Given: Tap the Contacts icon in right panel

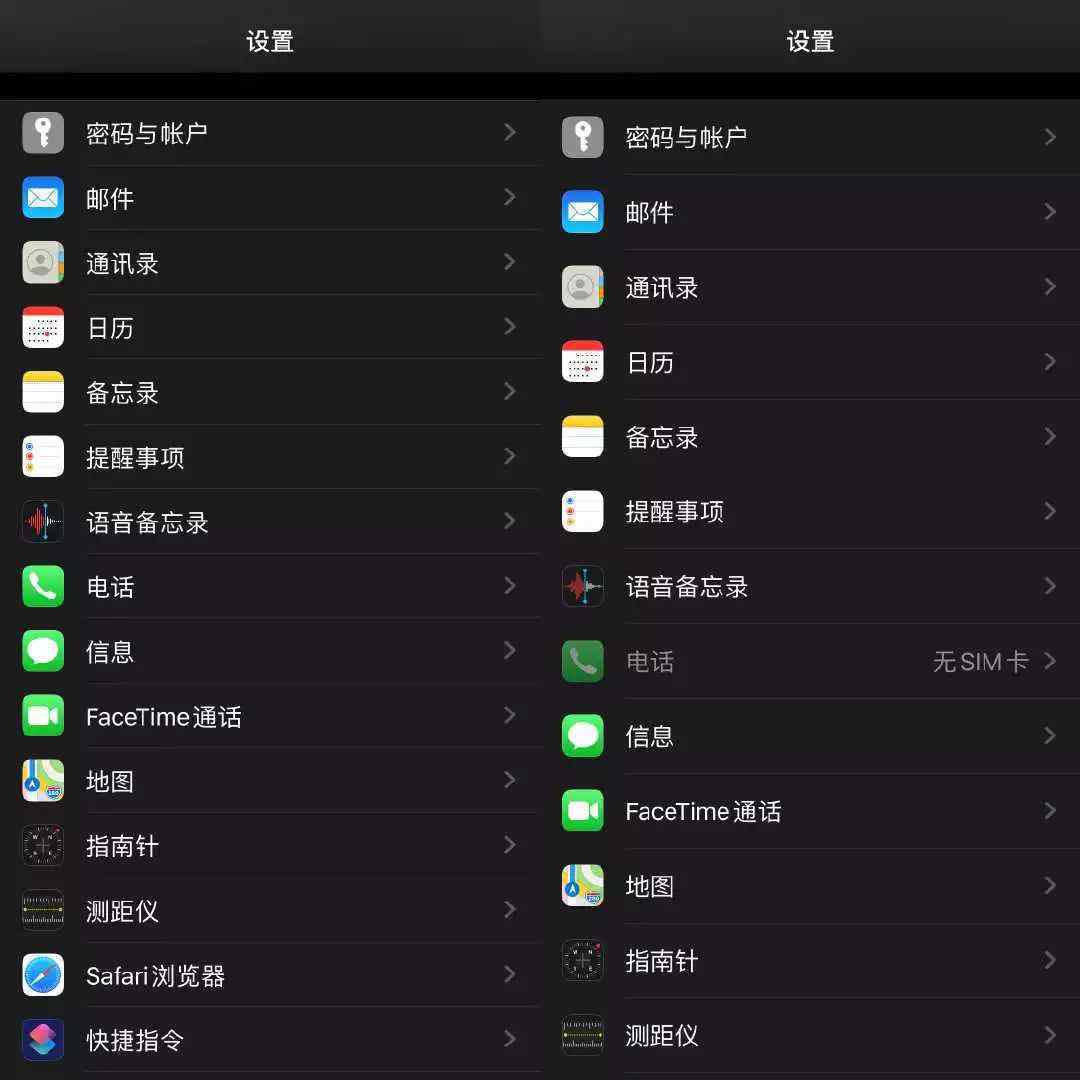Looking at the screenshot, I should coord(583,287).
